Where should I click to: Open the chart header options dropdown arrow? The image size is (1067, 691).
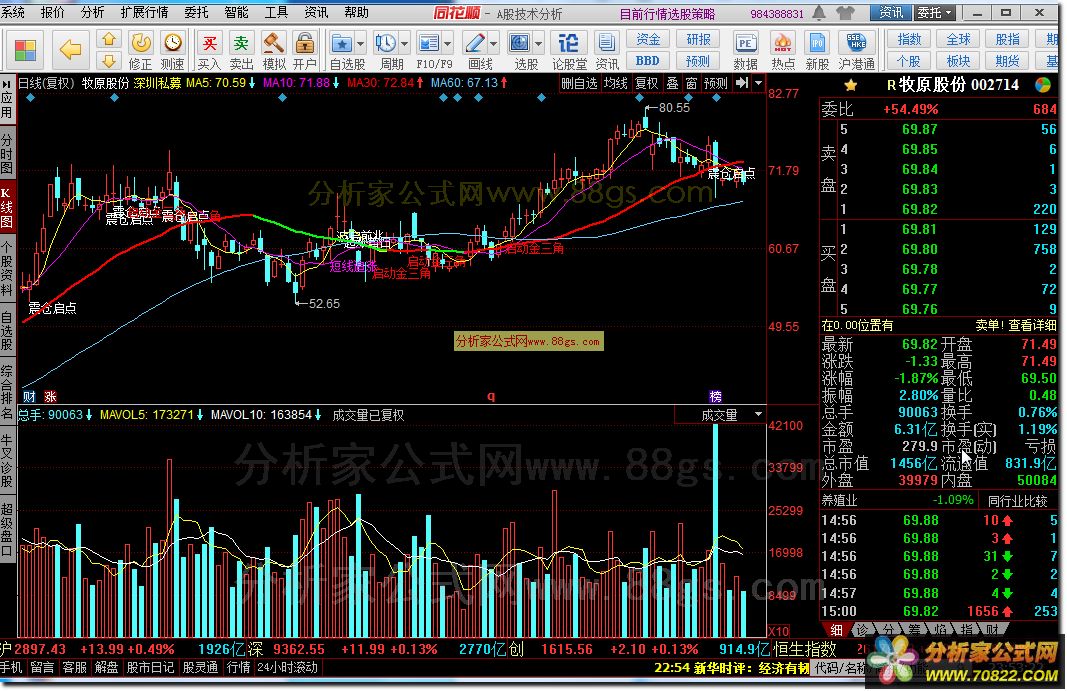pyautogui.click(x=758, y=83)
